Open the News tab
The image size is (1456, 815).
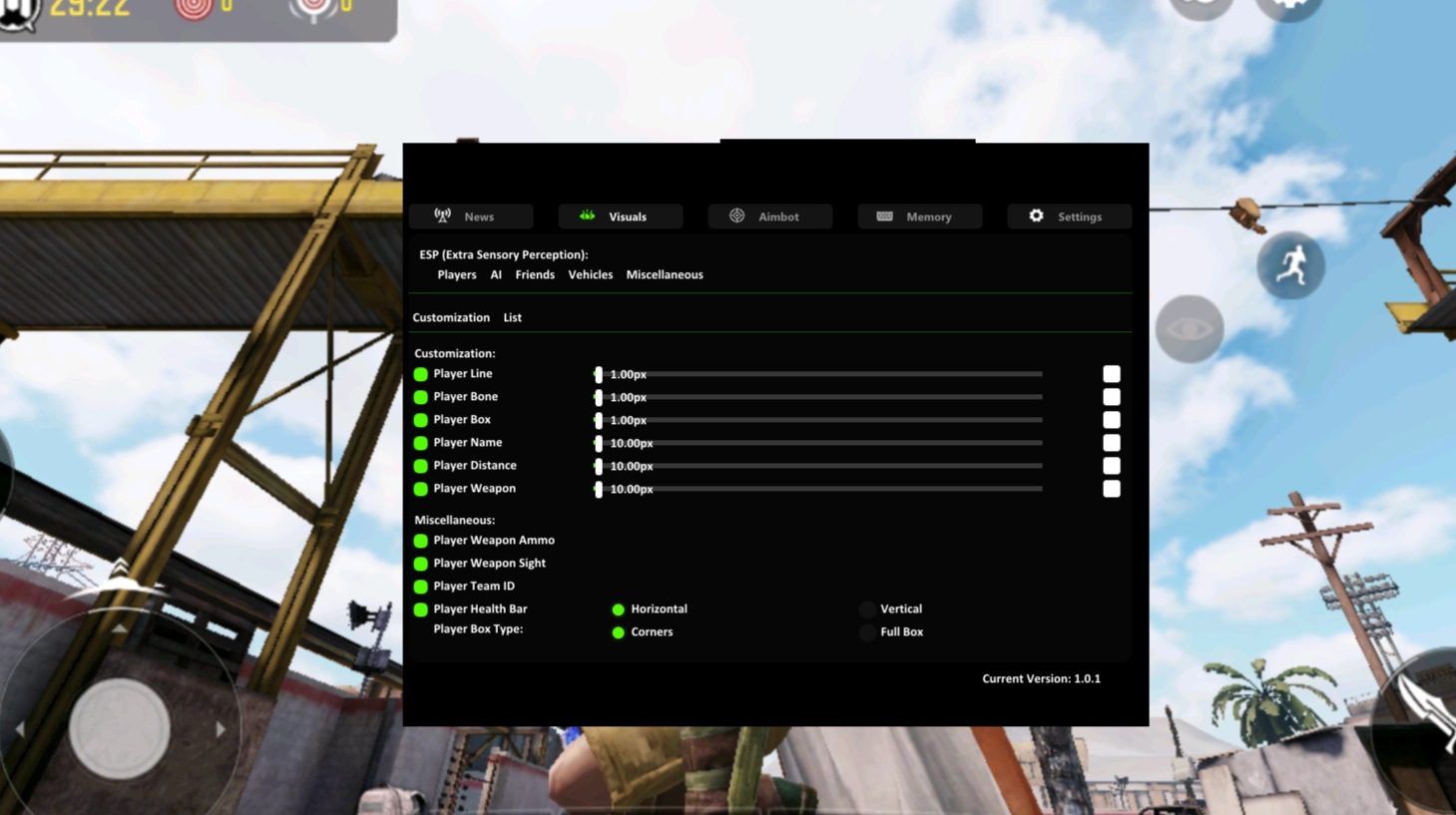[x=471, y=216]
